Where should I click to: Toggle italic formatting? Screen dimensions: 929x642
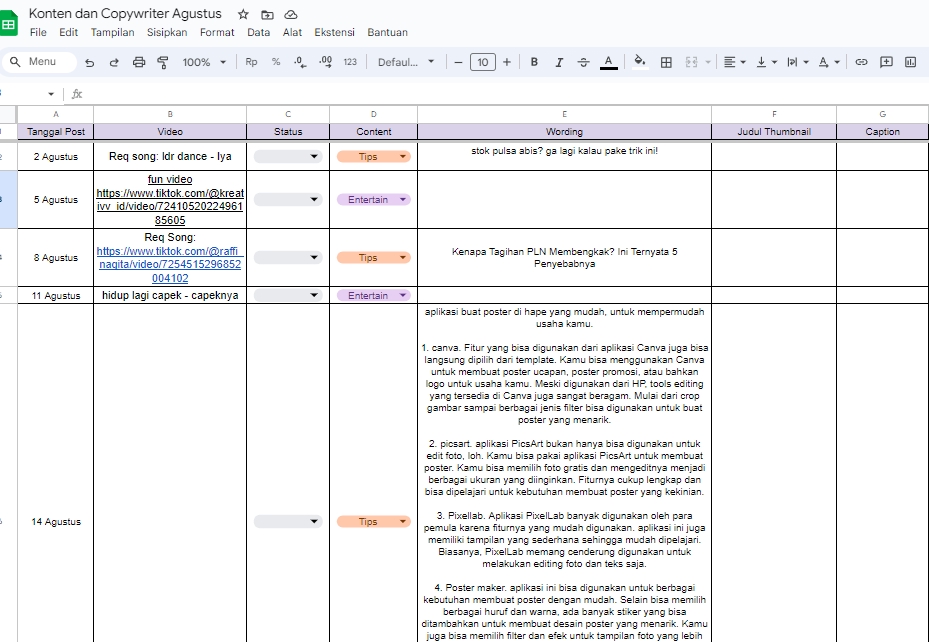click(559, 62)
